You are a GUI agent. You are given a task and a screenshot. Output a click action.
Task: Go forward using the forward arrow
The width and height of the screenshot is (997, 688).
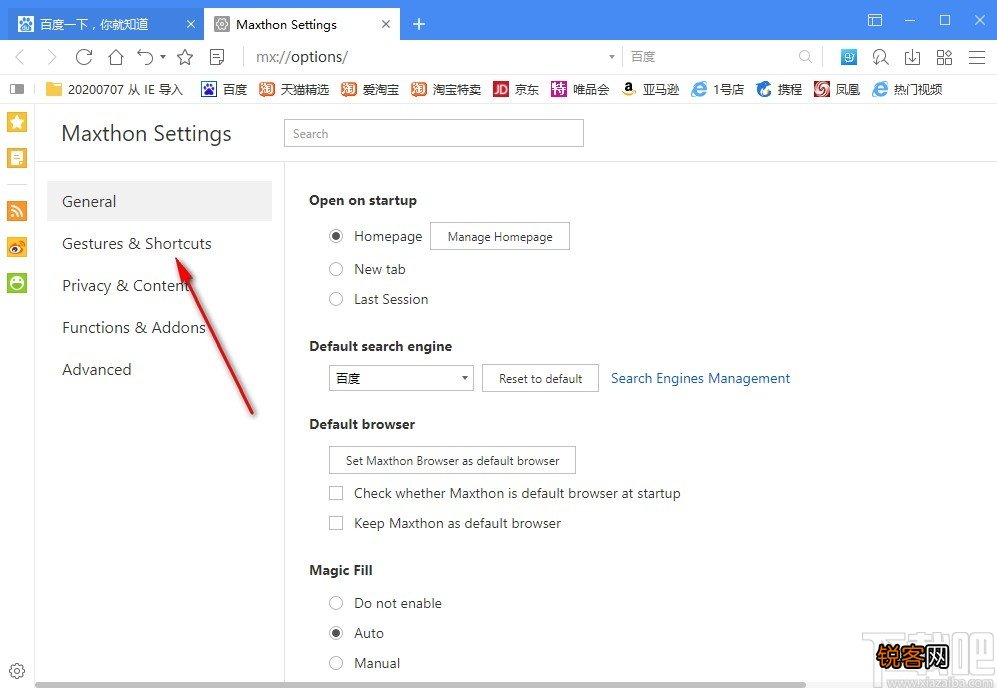(52, 57)
